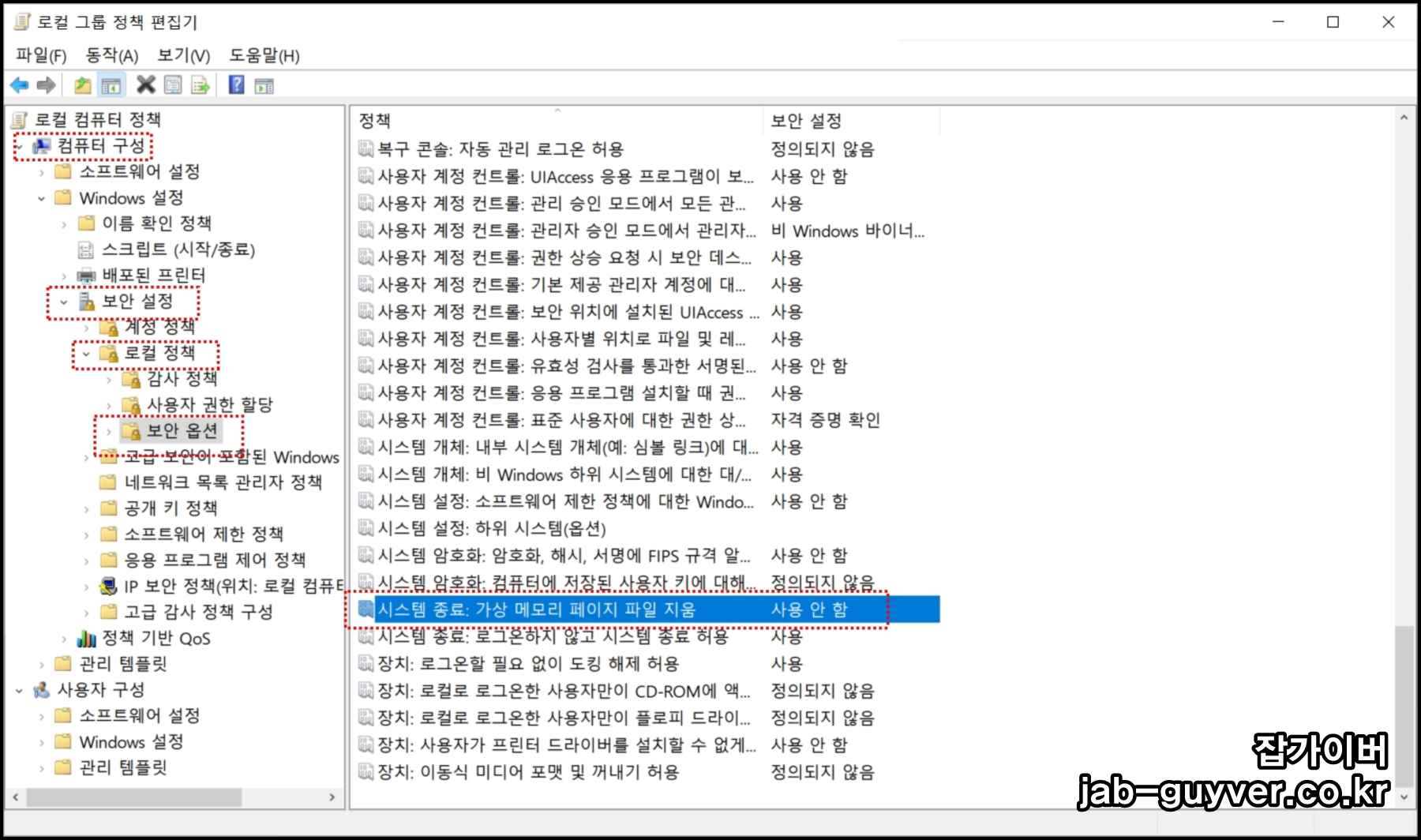Image resolution: width=1421 pixels, height=840 pixels.
Task: Click the Forward navigation arrow in the toolbar
Action: click(47, 84)
